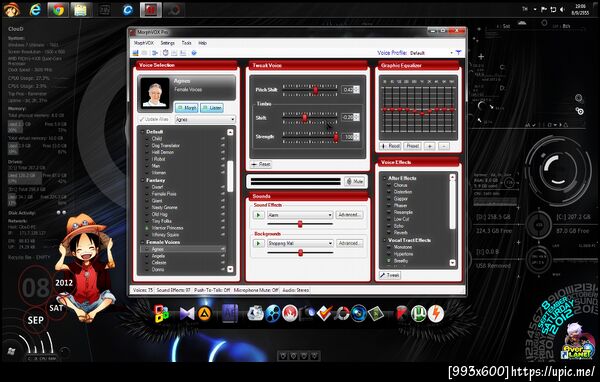
Task: Collapse the Vocal Tract Effects group
Action: (385, 240)
